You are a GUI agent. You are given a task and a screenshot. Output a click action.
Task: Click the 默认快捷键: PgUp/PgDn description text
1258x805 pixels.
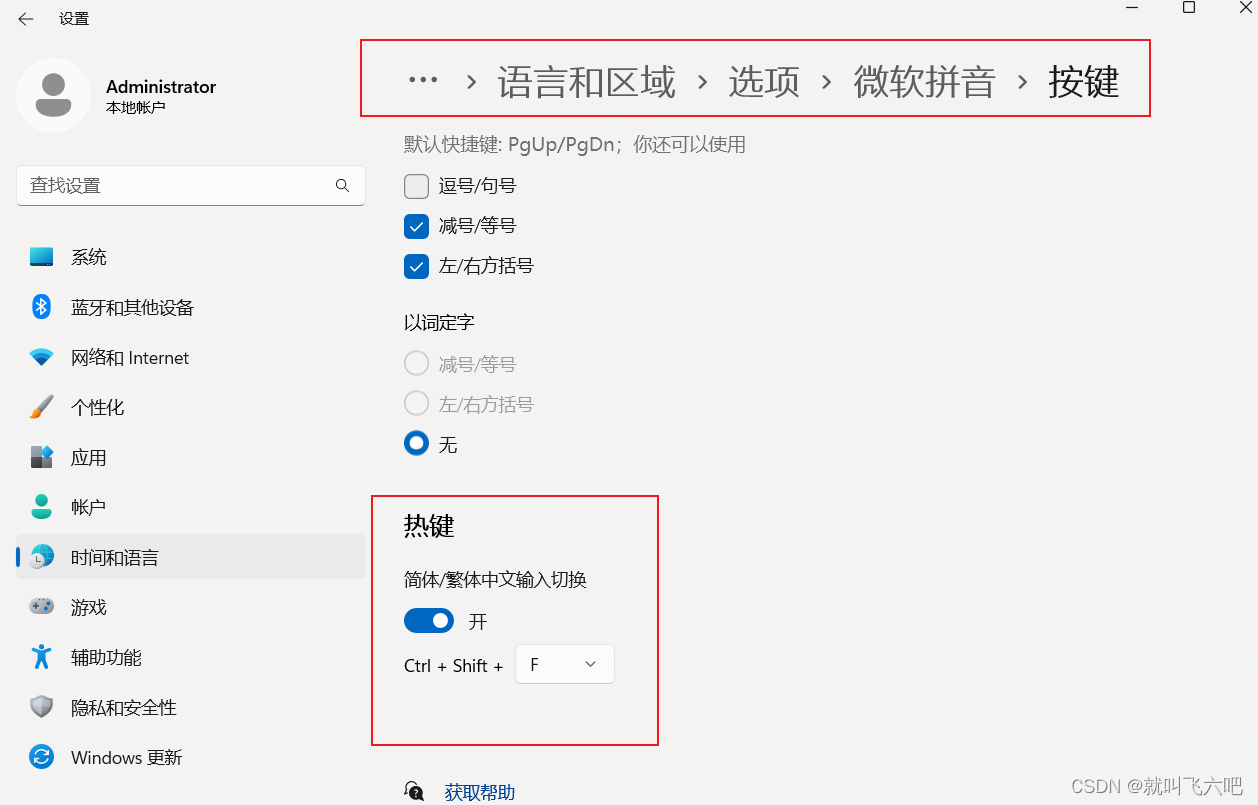pos(575,144)
